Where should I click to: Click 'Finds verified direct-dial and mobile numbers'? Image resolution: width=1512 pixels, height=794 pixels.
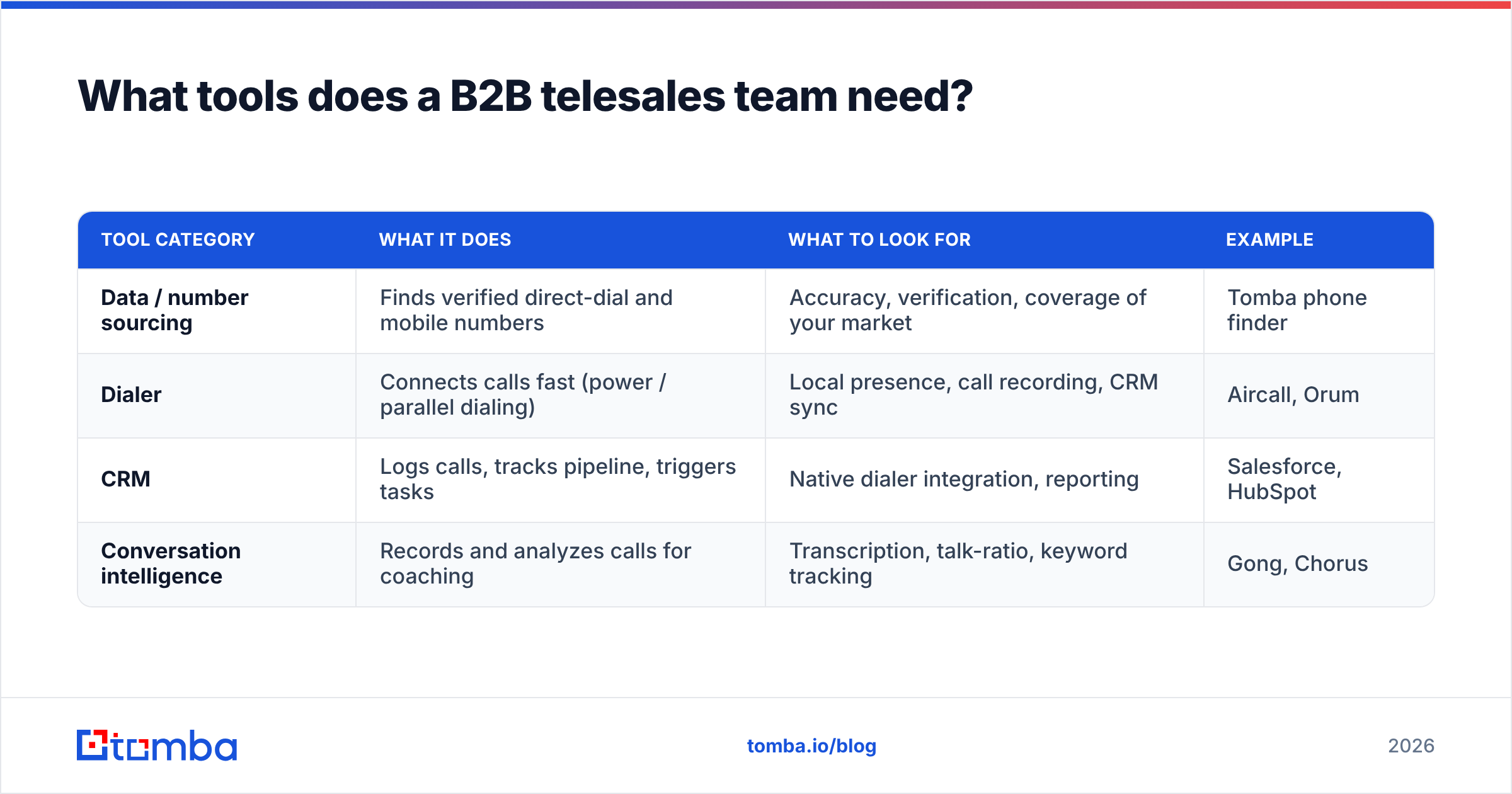point(561,311)
